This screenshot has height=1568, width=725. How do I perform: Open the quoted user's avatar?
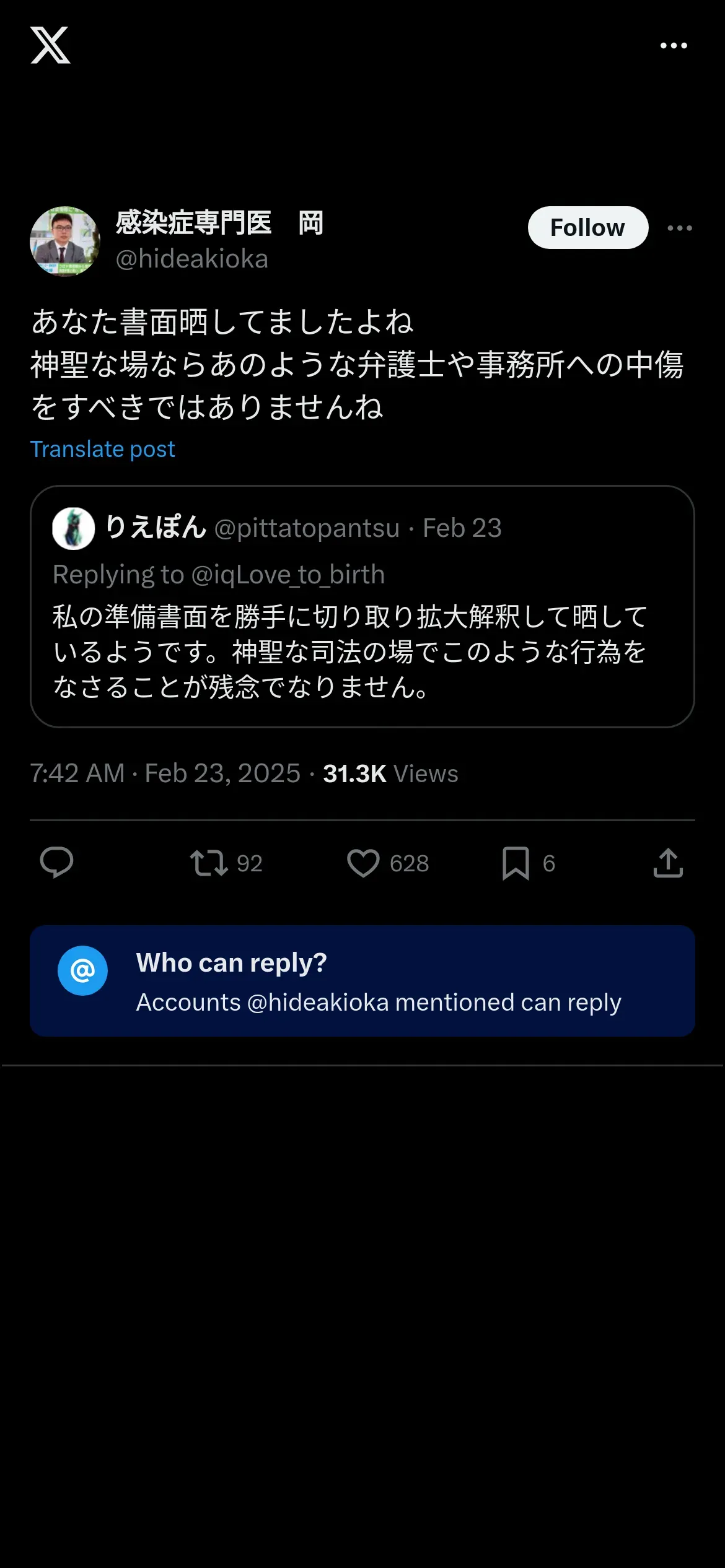tap(73, 528)
